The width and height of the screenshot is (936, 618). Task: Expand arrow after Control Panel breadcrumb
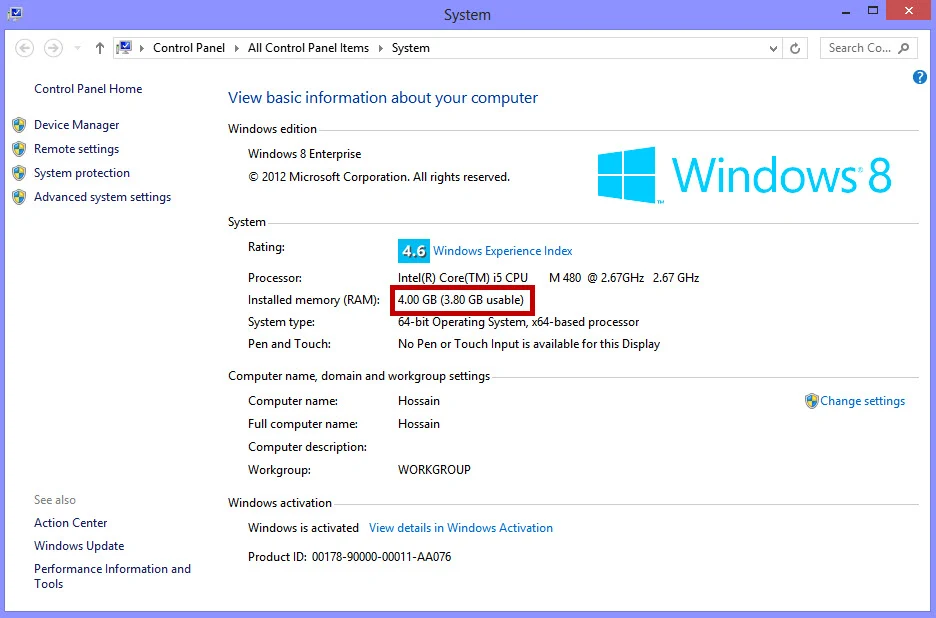point(236,48)
